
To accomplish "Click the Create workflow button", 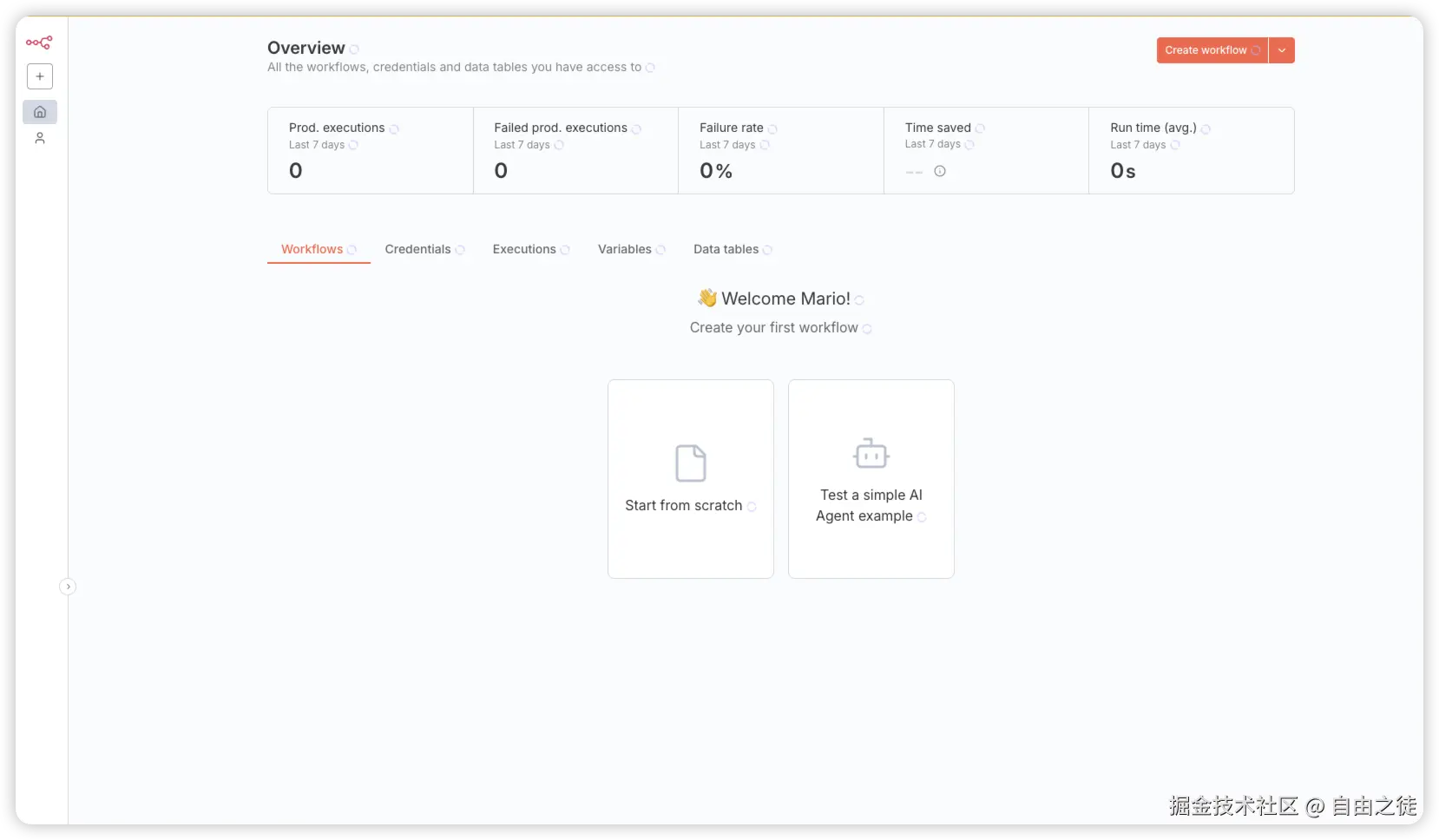I will (1212, 50).
